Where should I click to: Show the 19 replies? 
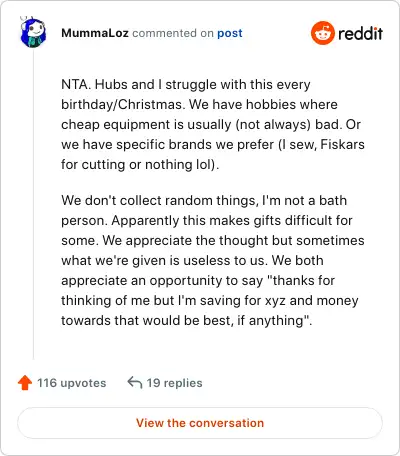(x=174, y=383)
